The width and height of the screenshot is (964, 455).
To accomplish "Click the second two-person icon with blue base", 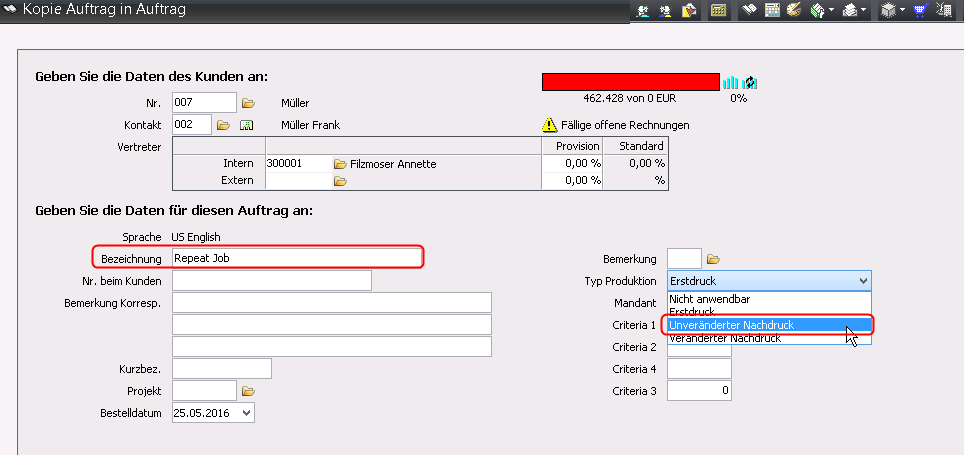I will coord(666,10).
